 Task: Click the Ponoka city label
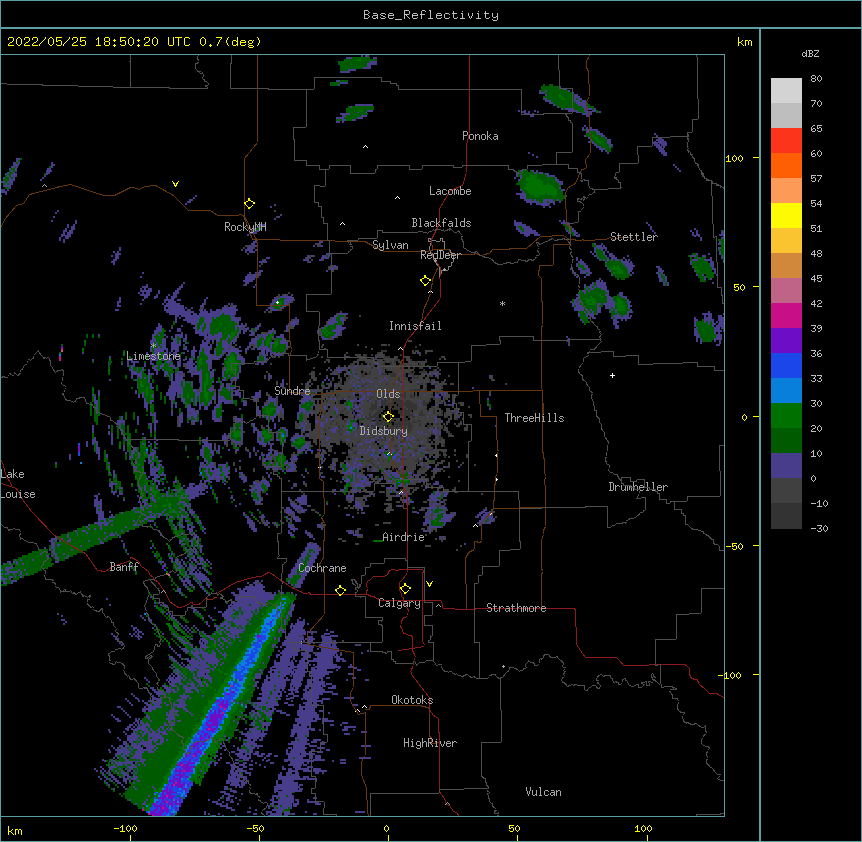(480, 136)
